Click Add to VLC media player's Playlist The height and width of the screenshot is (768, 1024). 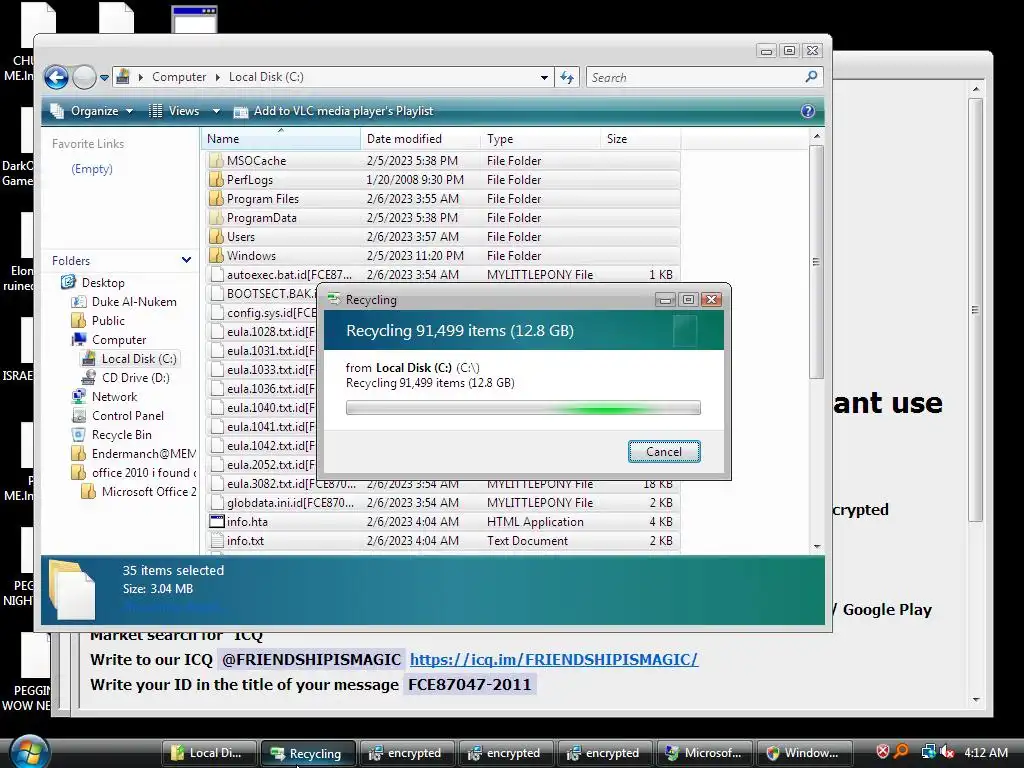point(333,111)
